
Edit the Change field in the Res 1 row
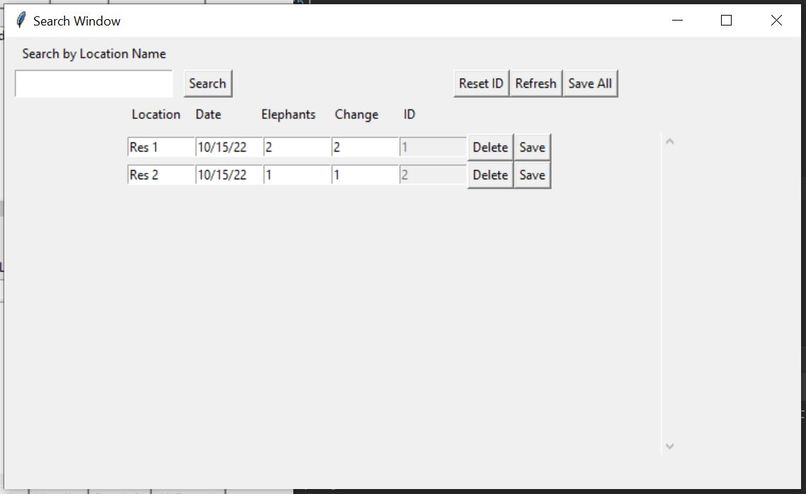click(x=365, y=148)
